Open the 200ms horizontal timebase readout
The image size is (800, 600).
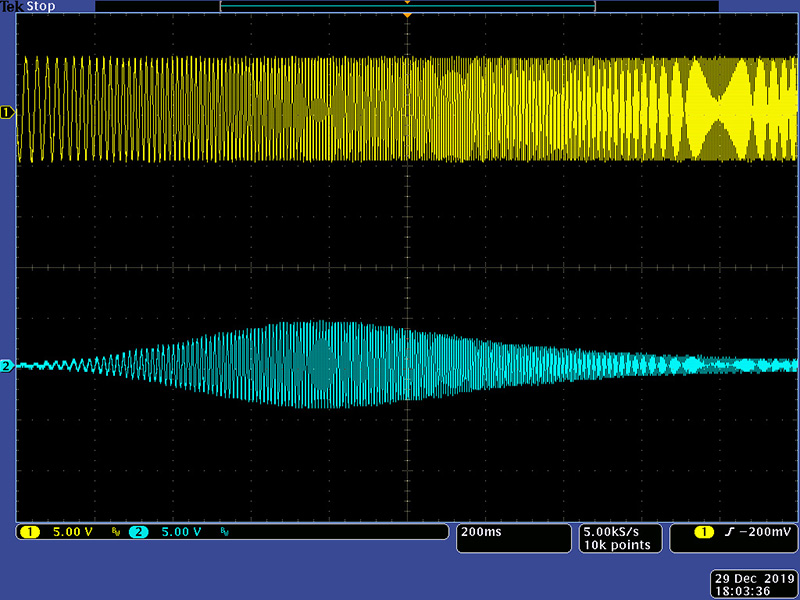480,532
